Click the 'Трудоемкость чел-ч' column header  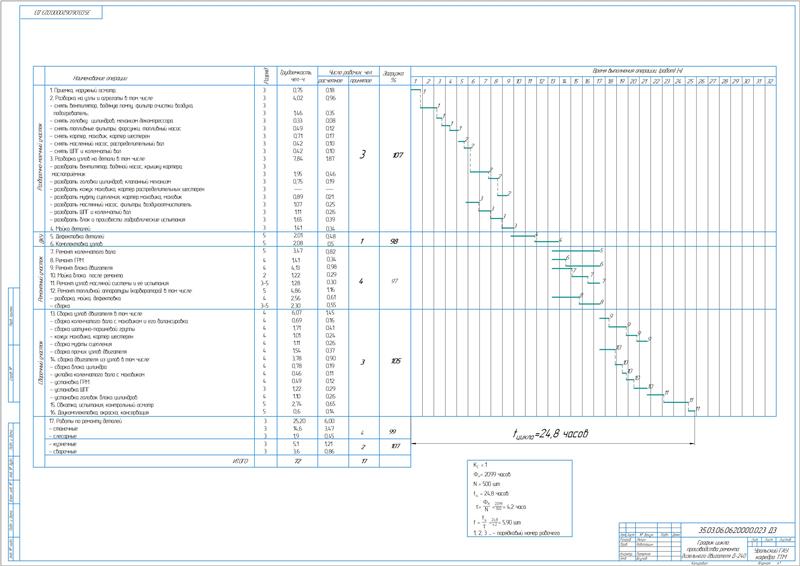click(296, 76)
